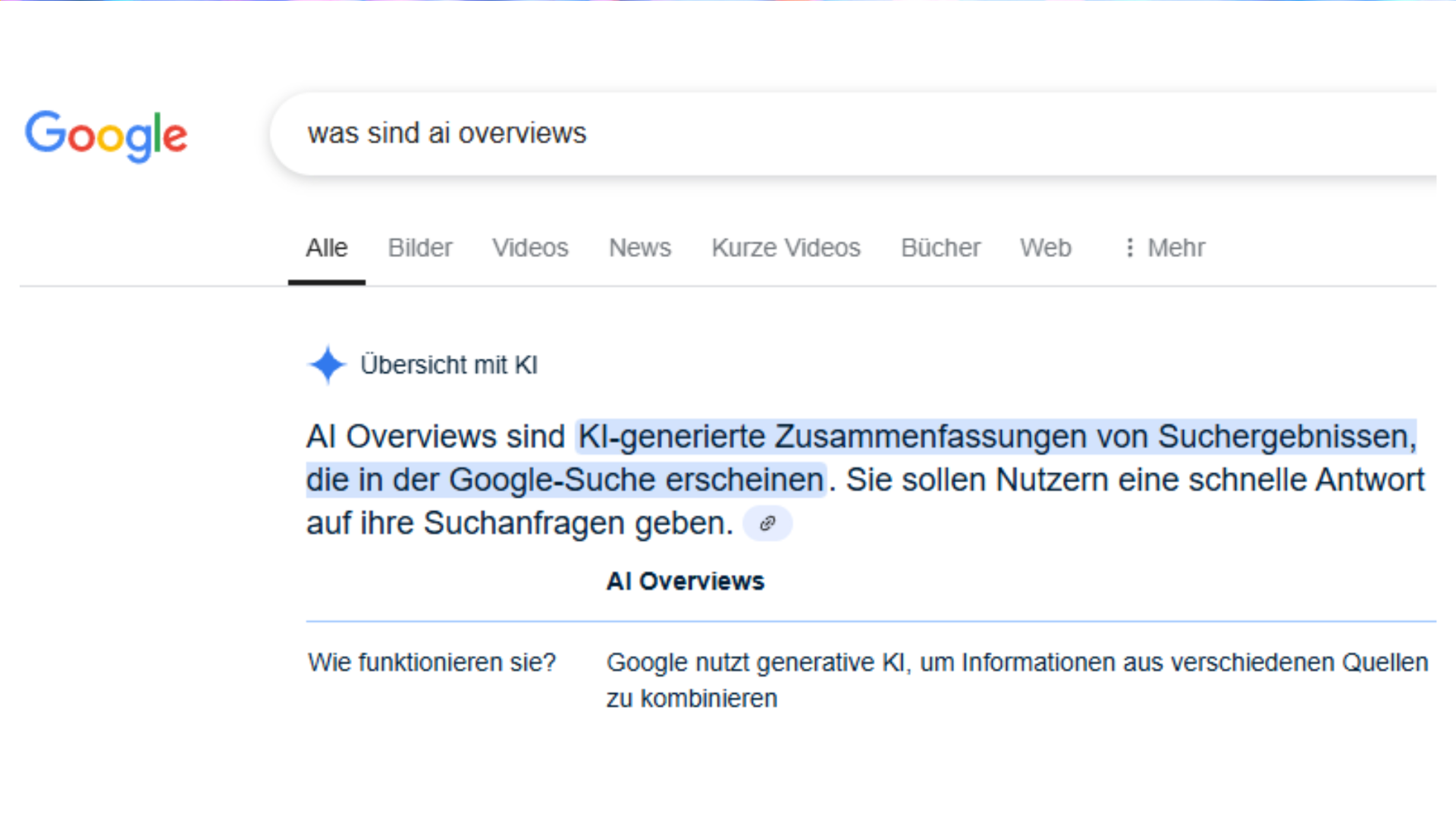Viewport: 1456px width, 819px height.
Task: Click the blue AI sparkle icon
Action: (327, 364)
